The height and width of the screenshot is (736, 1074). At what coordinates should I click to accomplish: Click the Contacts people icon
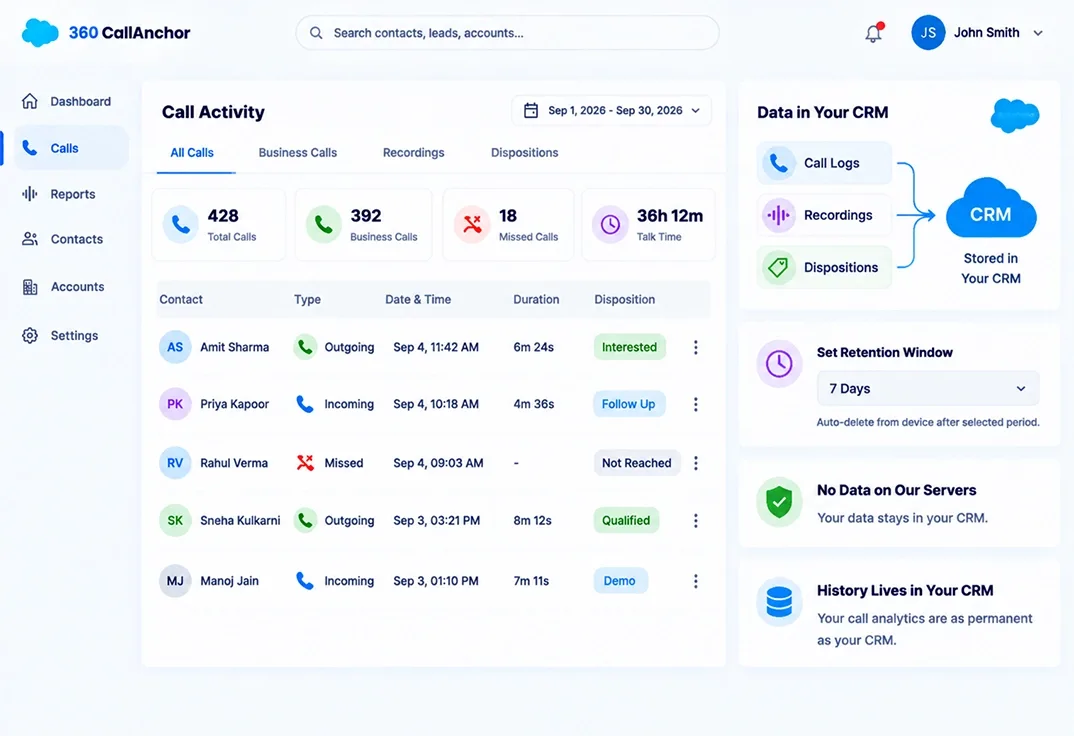pyautogui.click(x=29, y=239)
